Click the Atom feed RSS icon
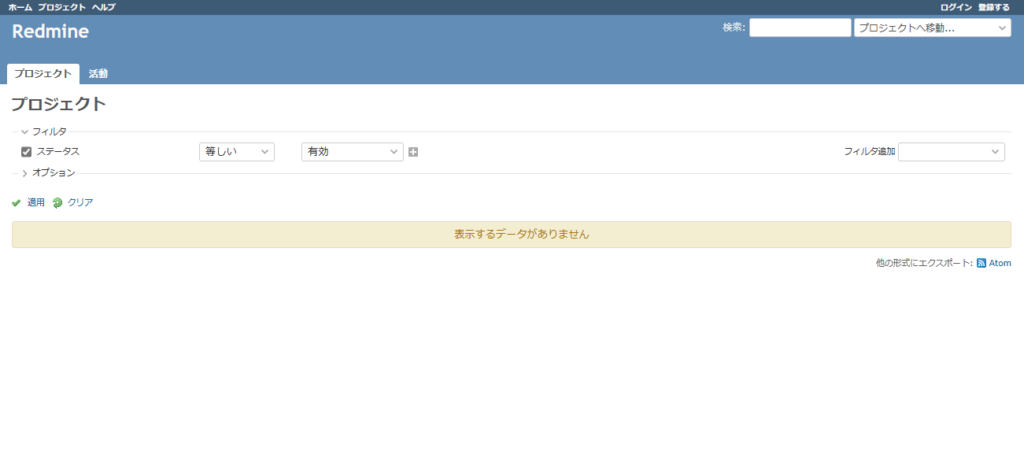Screen dimensions: 1024x470 [981, 263]
